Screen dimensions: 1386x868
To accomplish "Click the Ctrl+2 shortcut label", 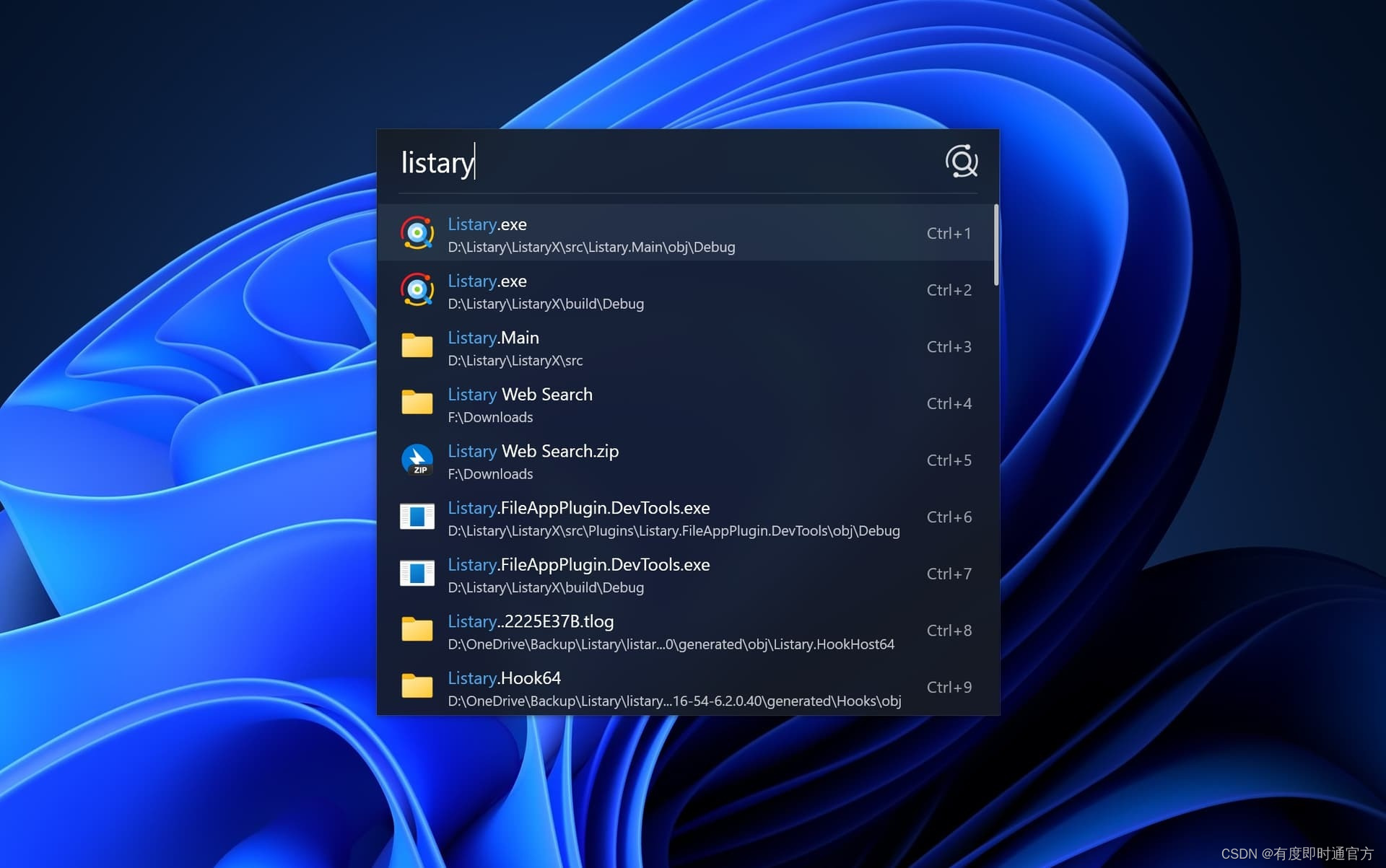I will pyautogui.click(x=949, y=290).
